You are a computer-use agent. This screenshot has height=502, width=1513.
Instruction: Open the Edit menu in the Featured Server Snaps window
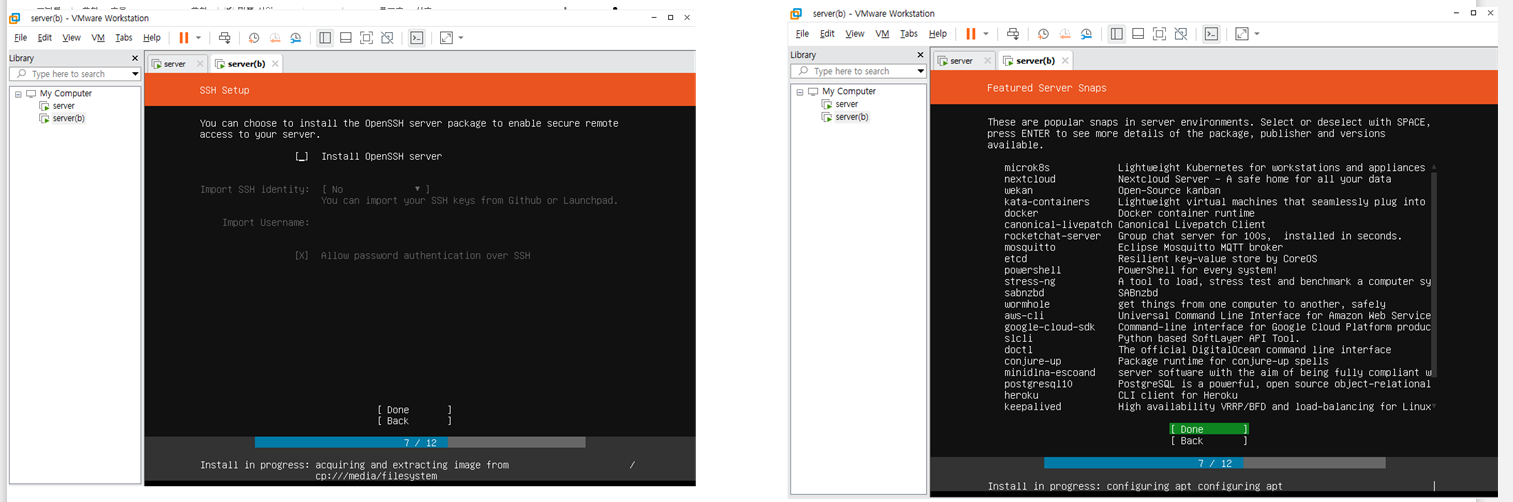click(x=827, y=34)
